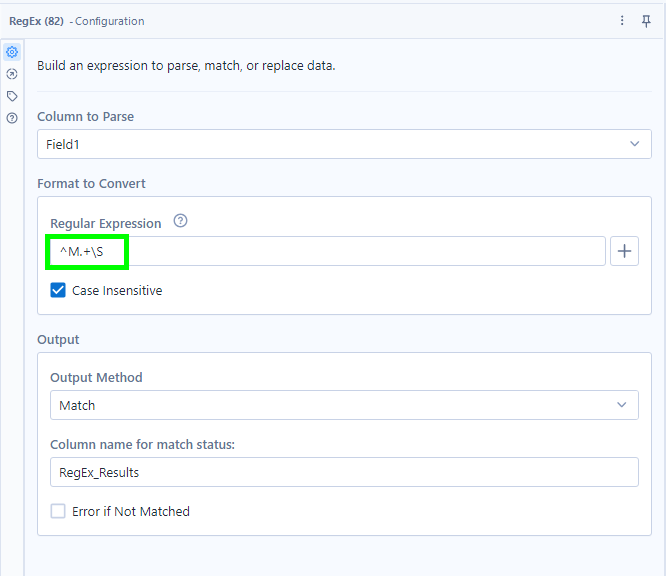Uncheck the Case Insensitive checkbox

(58, 291)
